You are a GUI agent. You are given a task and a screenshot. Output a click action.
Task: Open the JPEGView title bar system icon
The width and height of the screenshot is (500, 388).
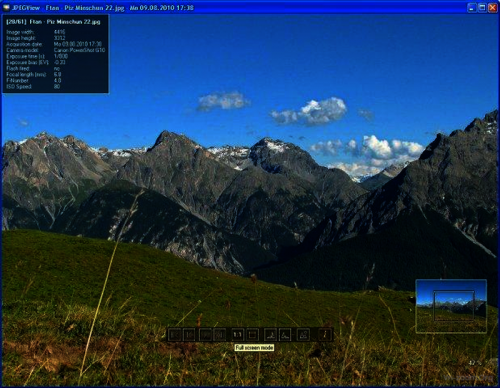(x=6, y=8)
